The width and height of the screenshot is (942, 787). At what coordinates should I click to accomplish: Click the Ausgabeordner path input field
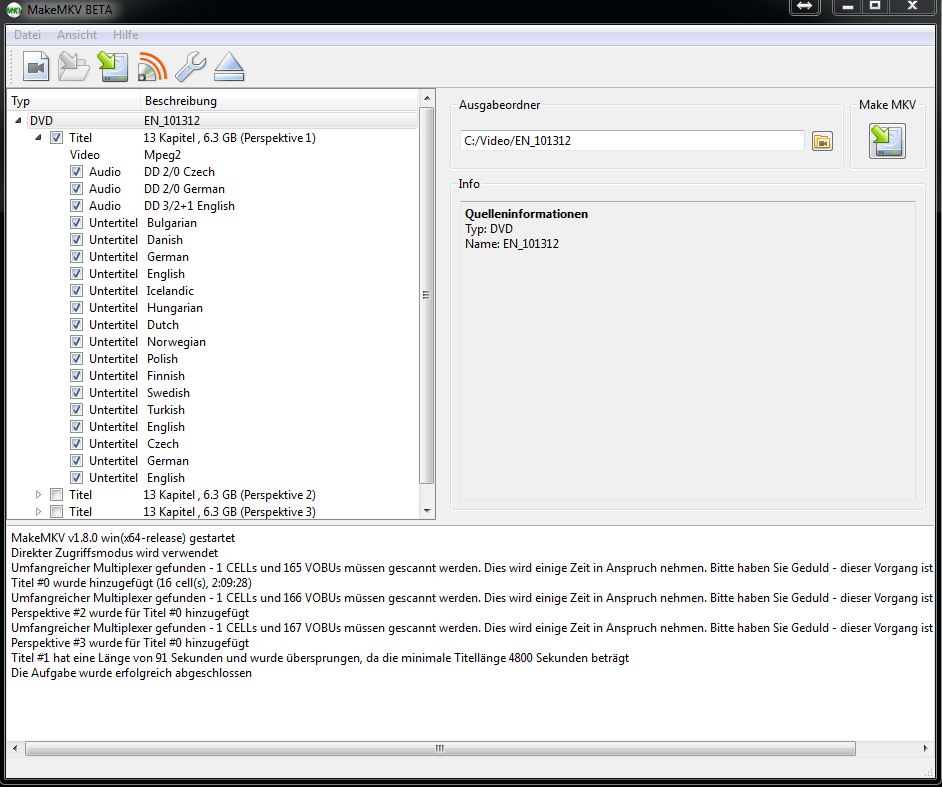[x=632, y=141]
